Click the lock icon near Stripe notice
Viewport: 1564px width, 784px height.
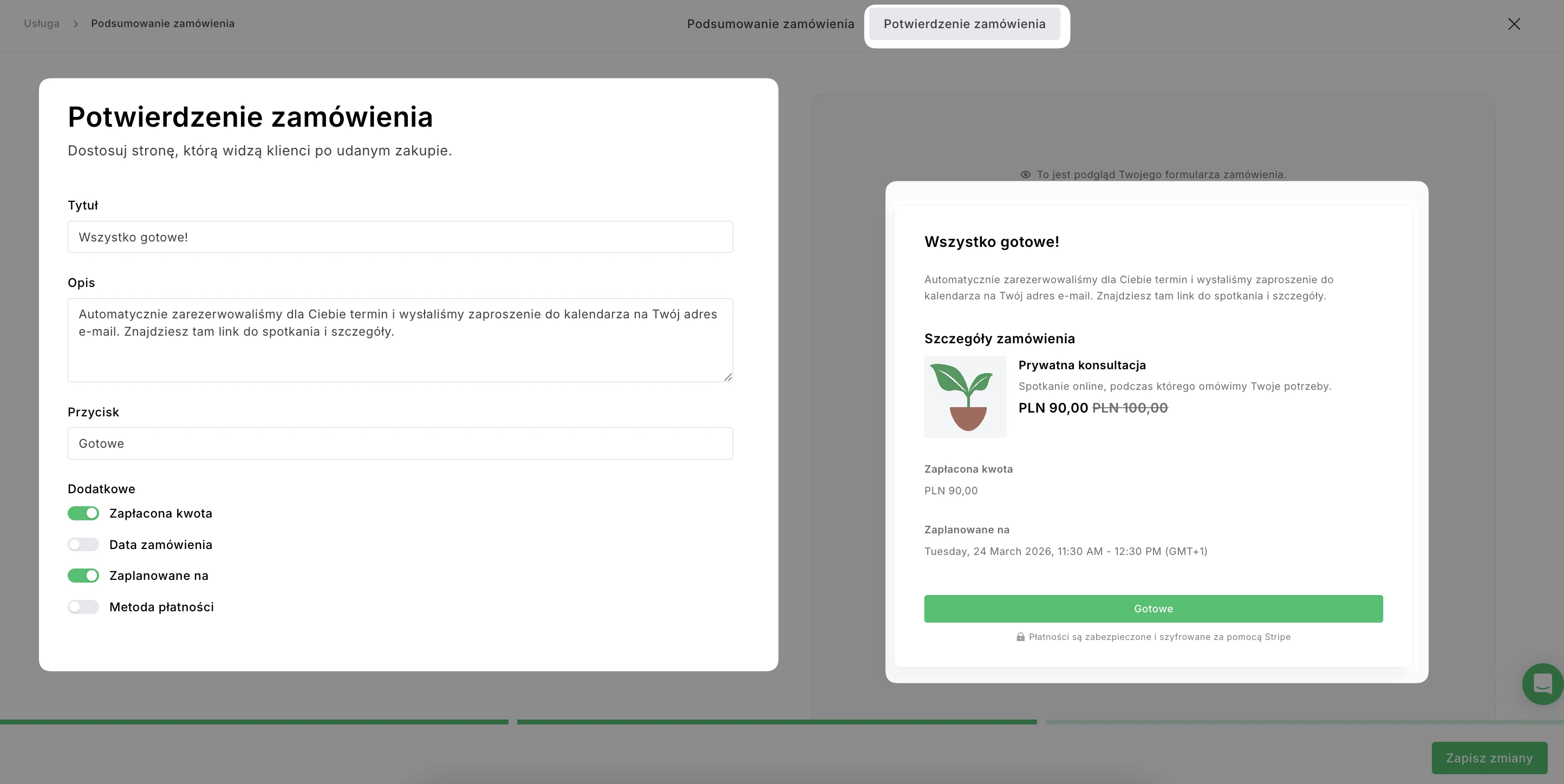click(x=1021, y=637)
